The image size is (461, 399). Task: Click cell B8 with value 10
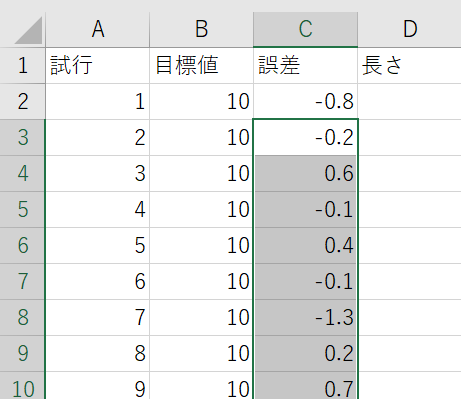point(201,317)
